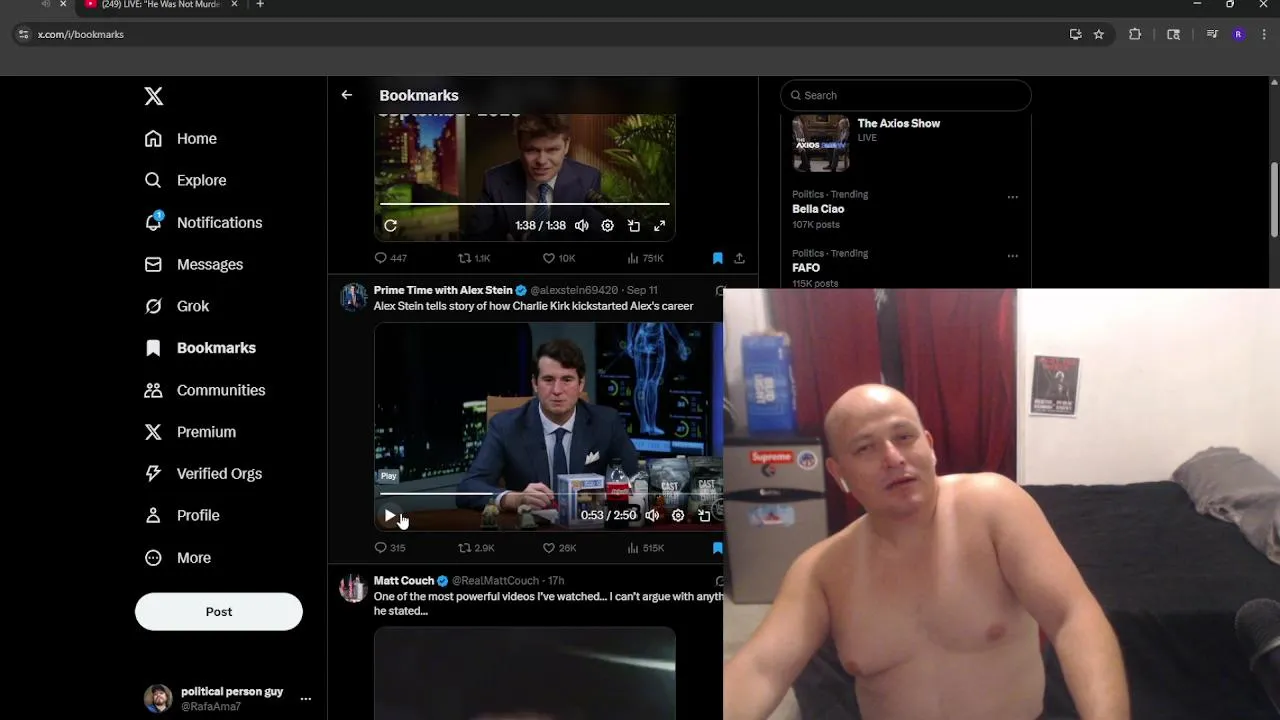Click the @alexstein69420 handle
The image size is (1280, 720).
point(574,290)
